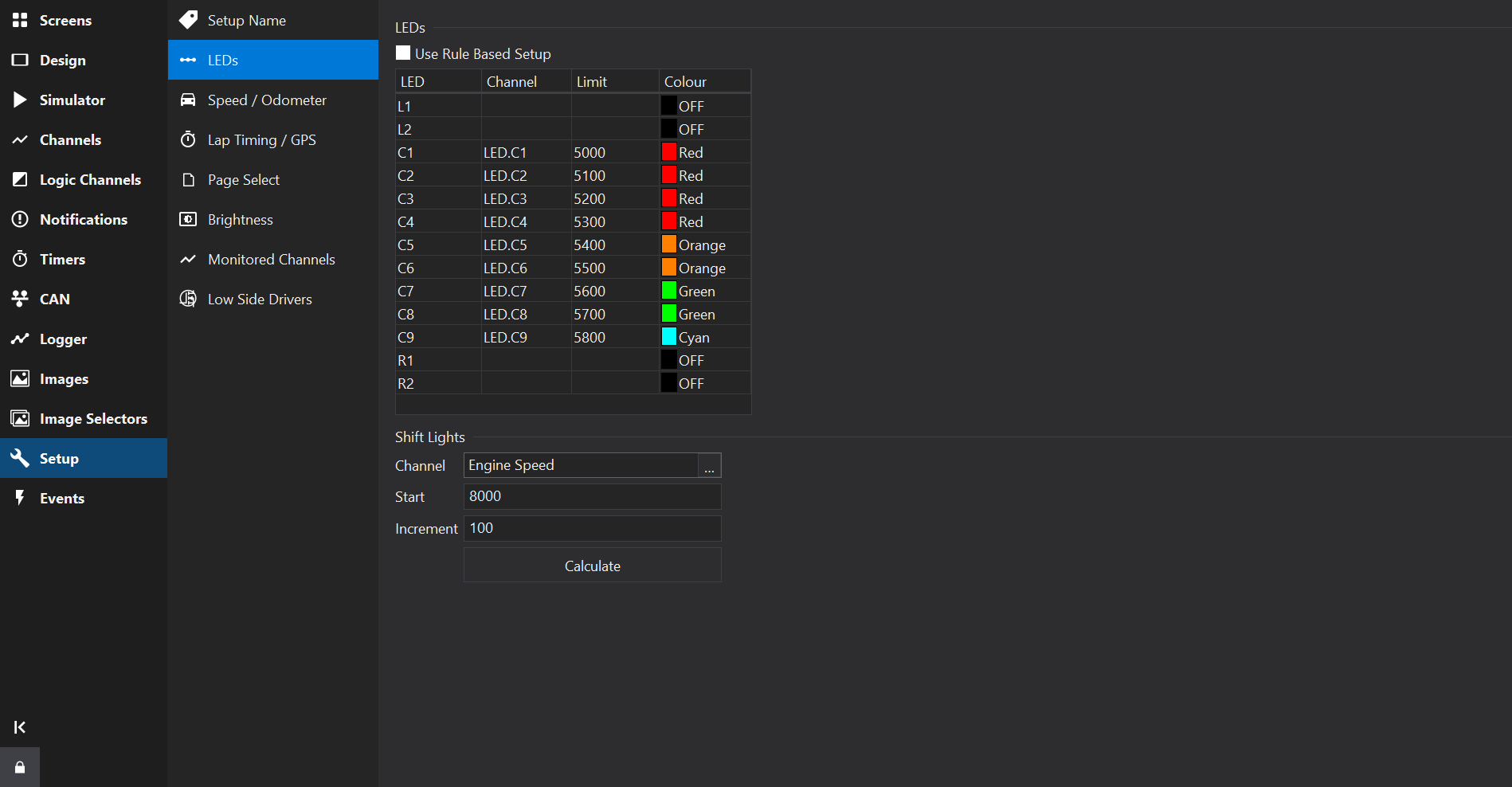This screenshot has height=787, width=1512.
Task: Open the Speed / Odometer setup page
Action: [267, 100]
